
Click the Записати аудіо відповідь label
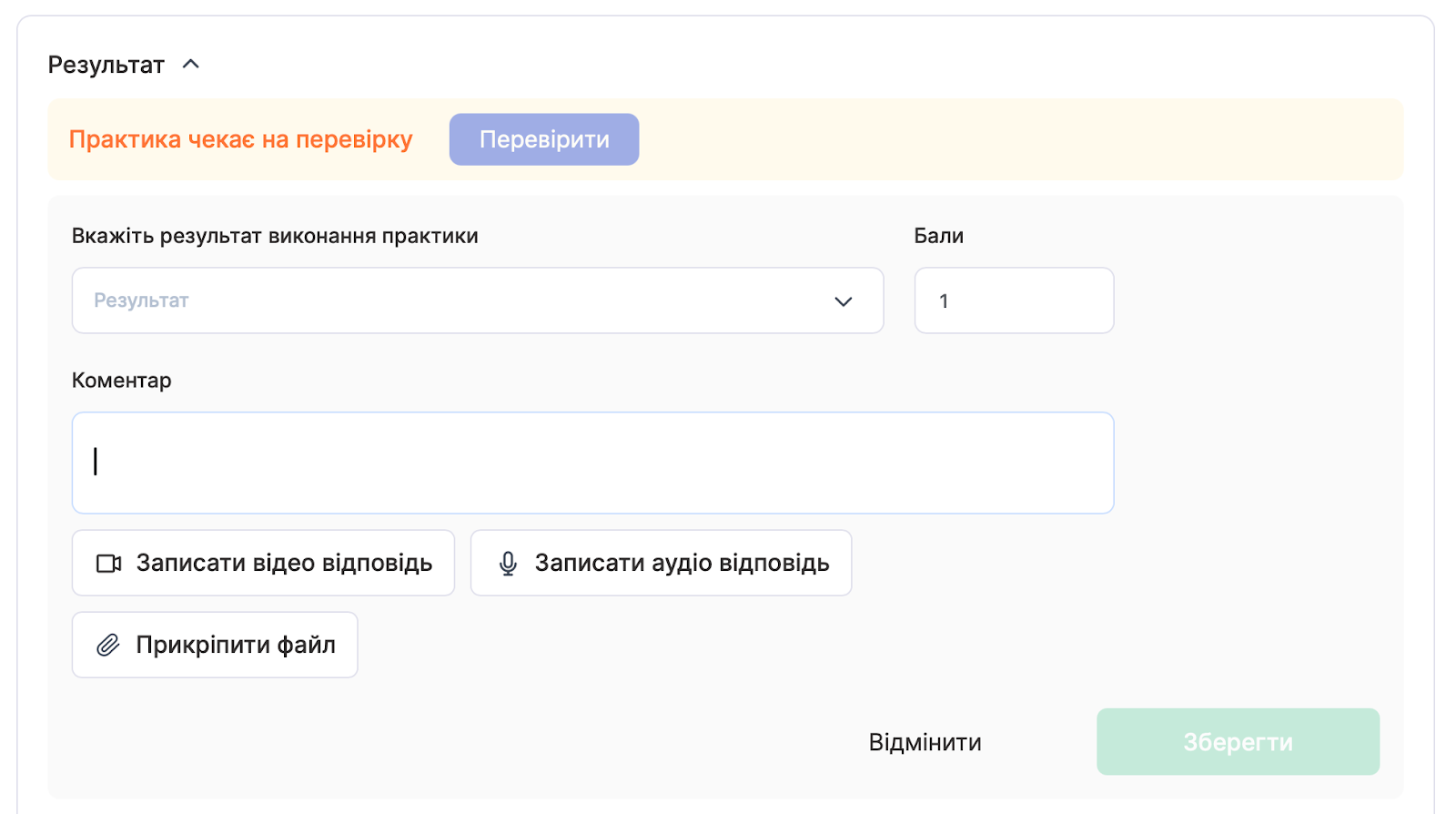(682, 564)
